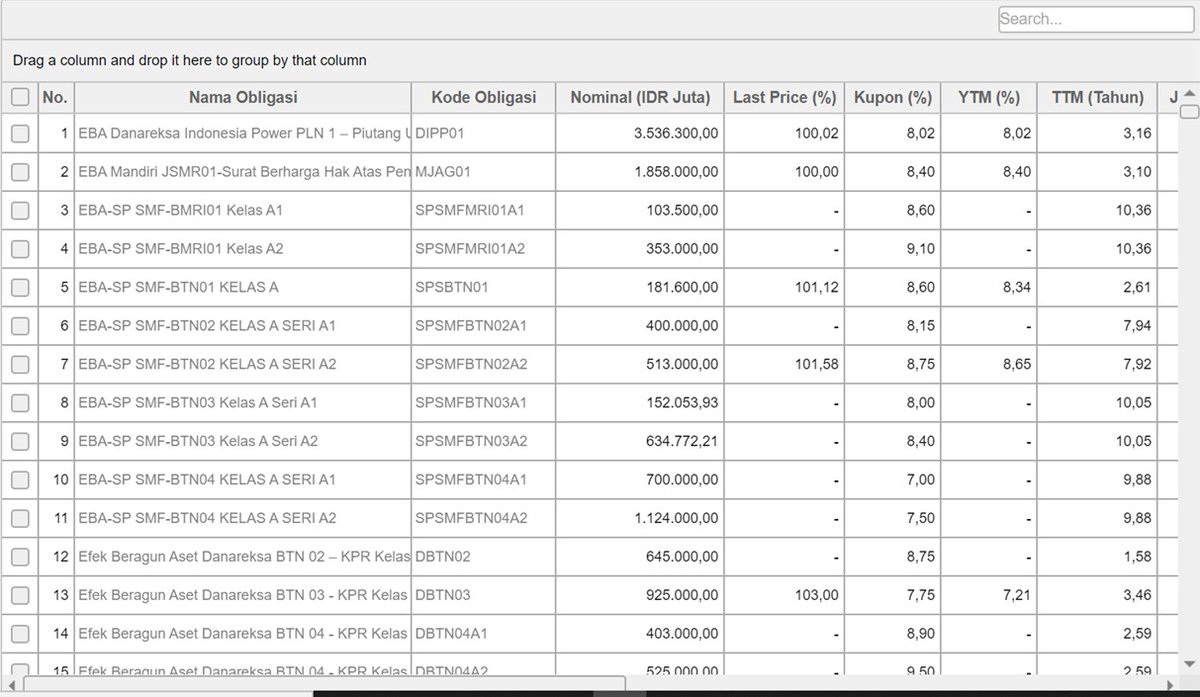The width and height of the screenshot is (1200, 697).
Task: Click vertical scrollbar up arrow
Action: (x=1190, y=93)
